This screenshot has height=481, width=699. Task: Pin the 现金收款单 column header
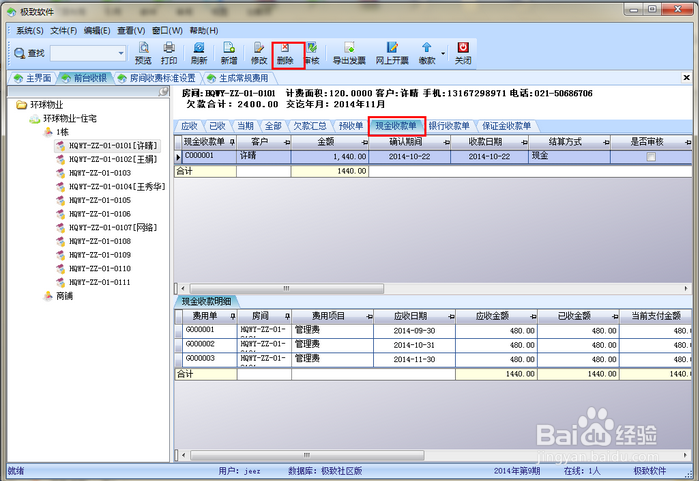(x=232, y=142)
